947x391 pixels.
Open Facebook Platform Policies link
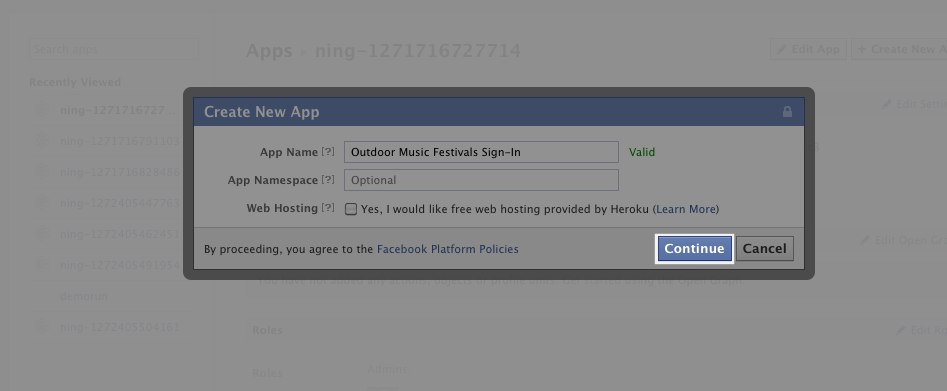[x=448, y=249]
